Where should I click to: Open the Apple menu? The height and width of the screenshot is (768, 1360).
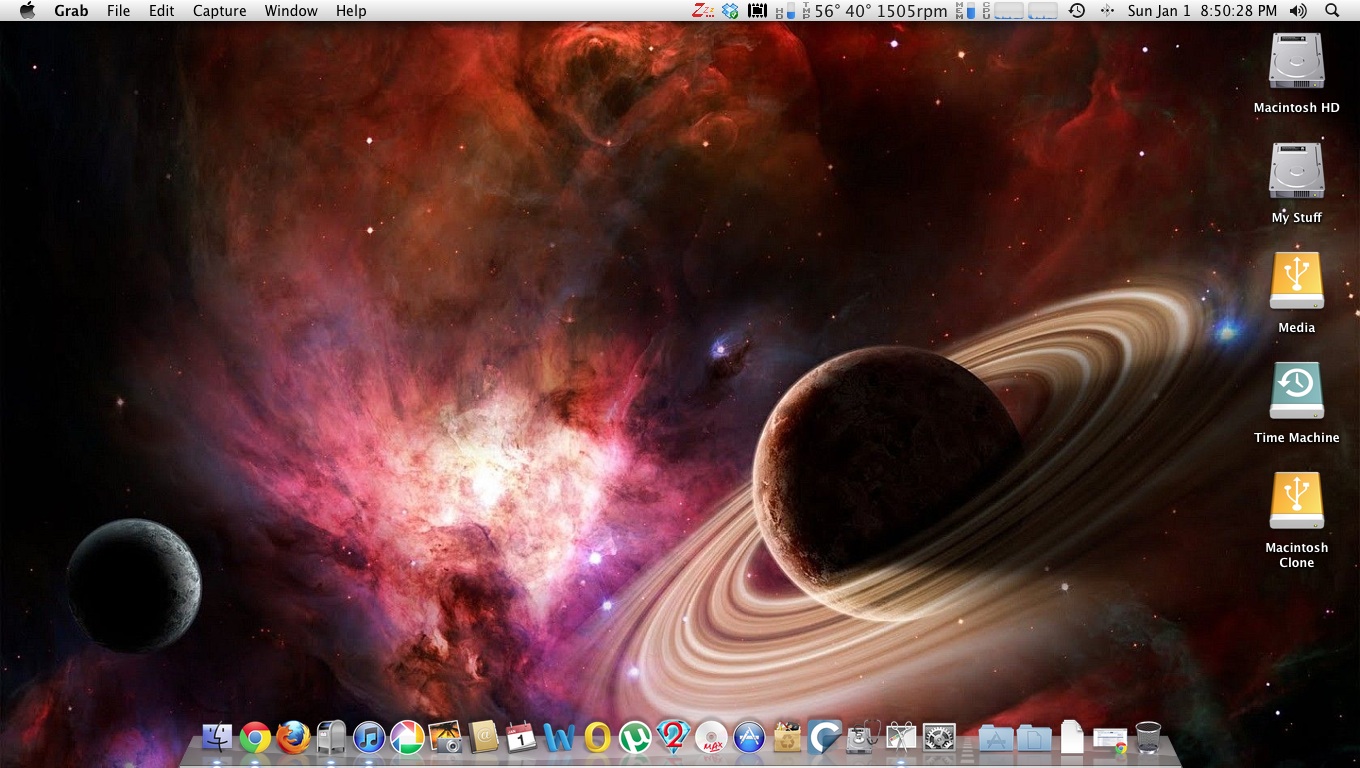click(x=27, y=11)
